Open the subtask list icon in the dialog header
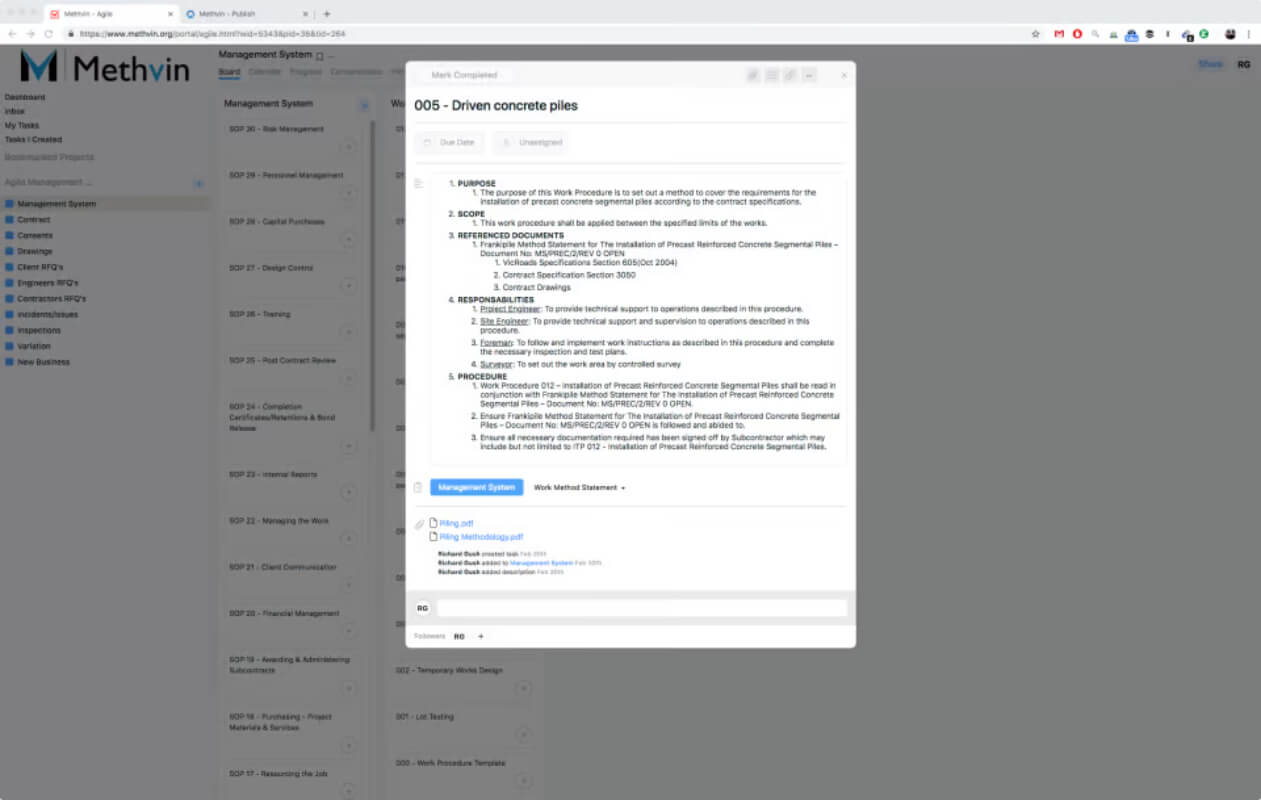 [772, 75]
